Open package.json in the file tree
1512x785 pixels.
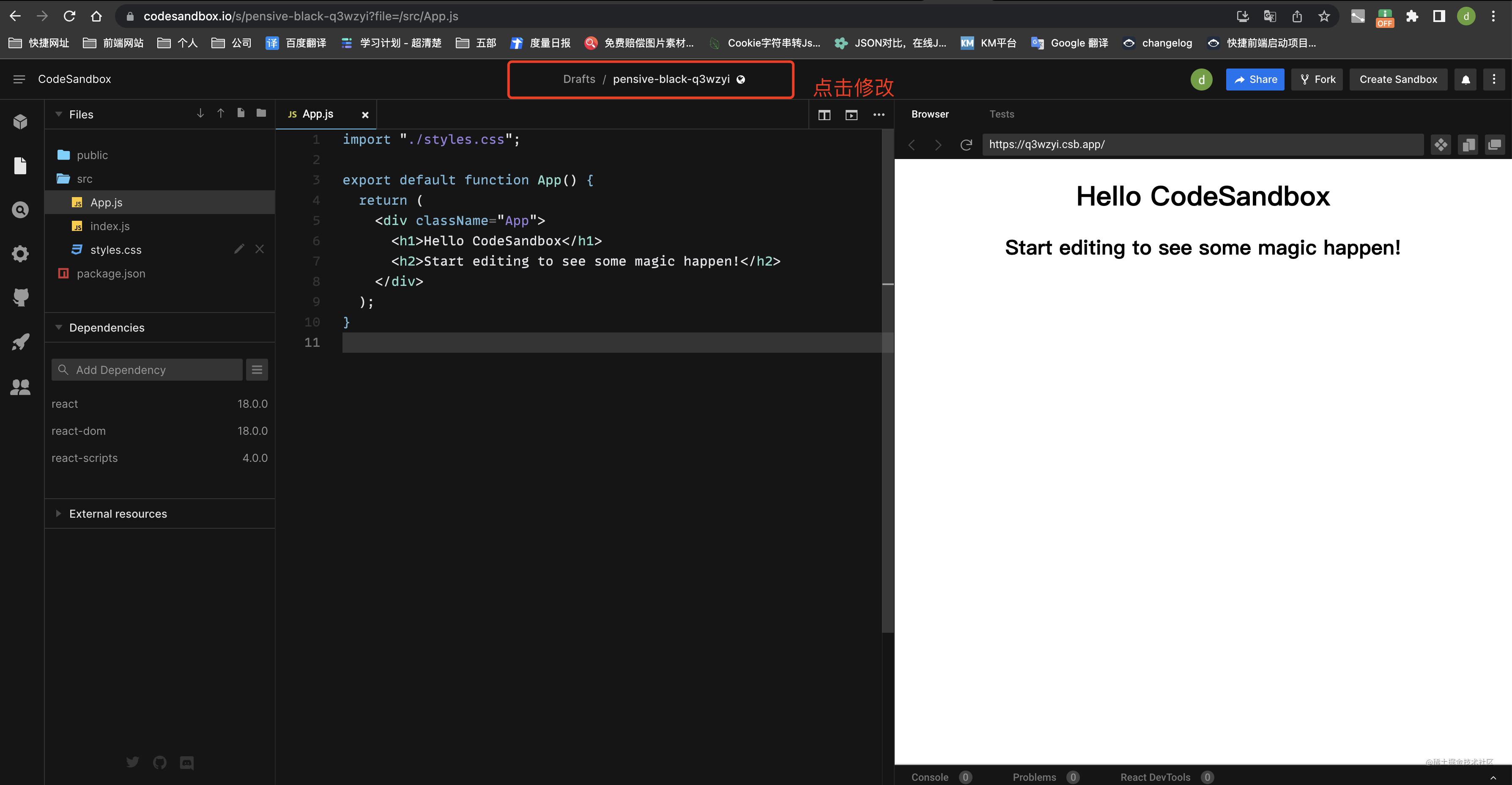coord(160,274)
